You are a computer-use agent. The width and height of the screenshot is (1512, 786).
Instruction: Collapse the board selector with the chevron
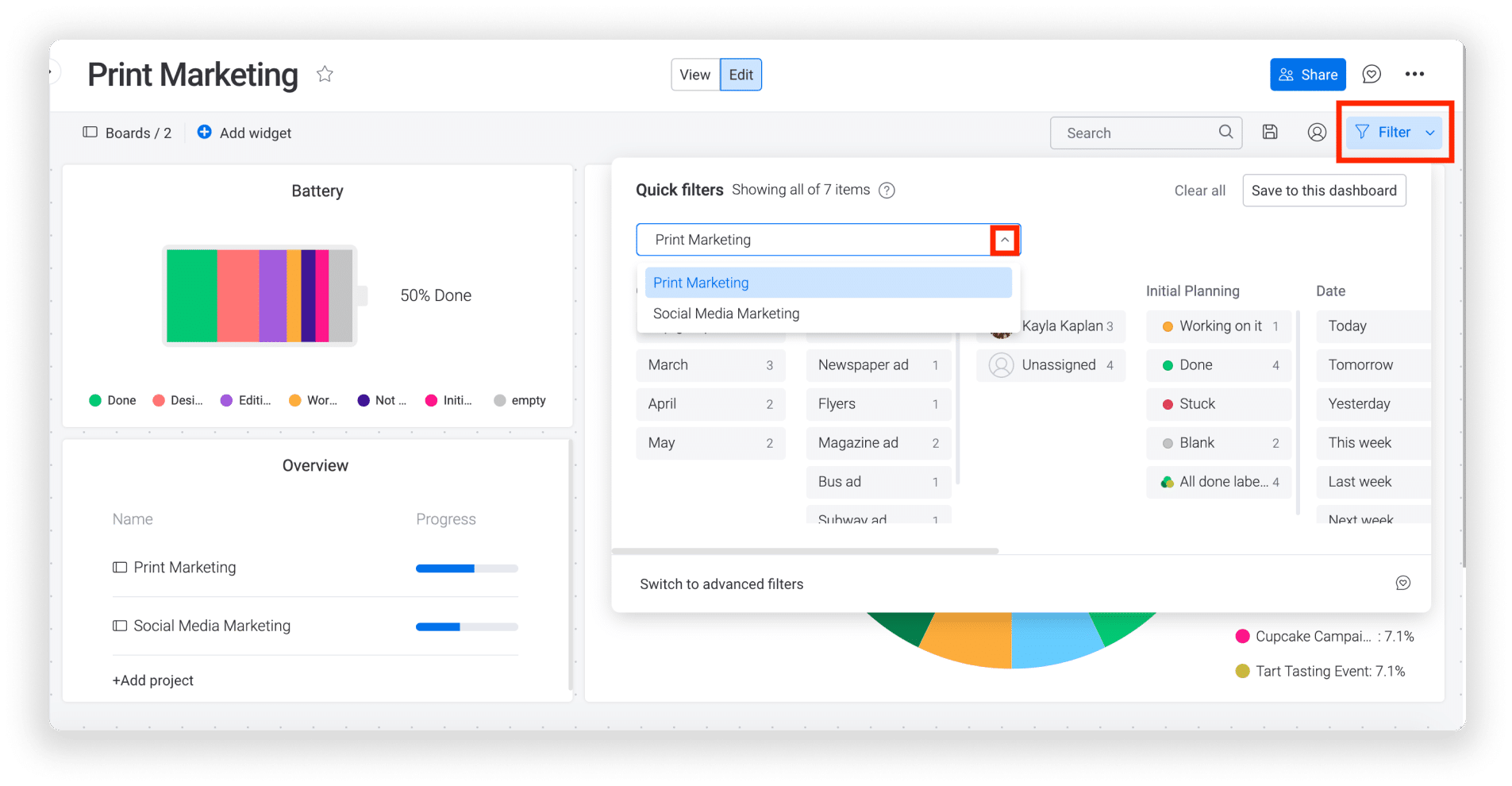coord(1005,240)
